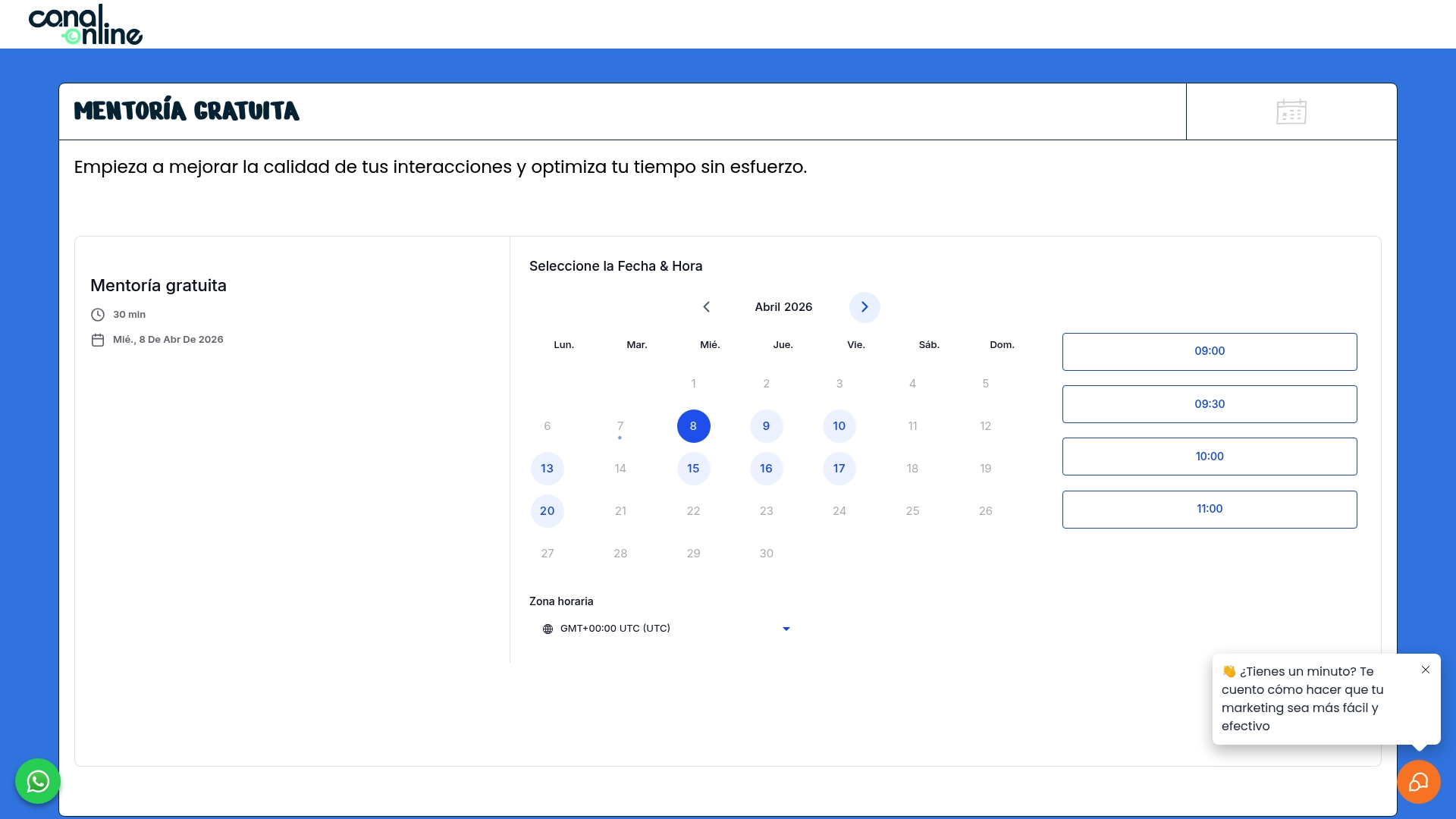Open the chat widget at bottom right
The image size is (1456, 819).
[x=1419, y=781]
